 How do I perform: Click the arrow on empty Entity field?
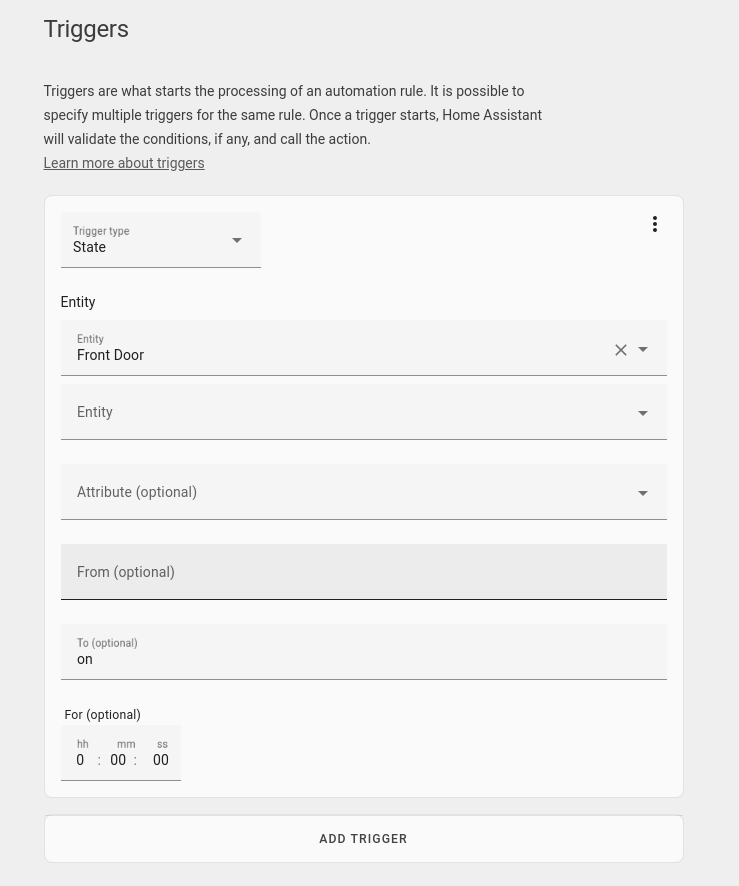pyautogui.click(x=643, y=413)
